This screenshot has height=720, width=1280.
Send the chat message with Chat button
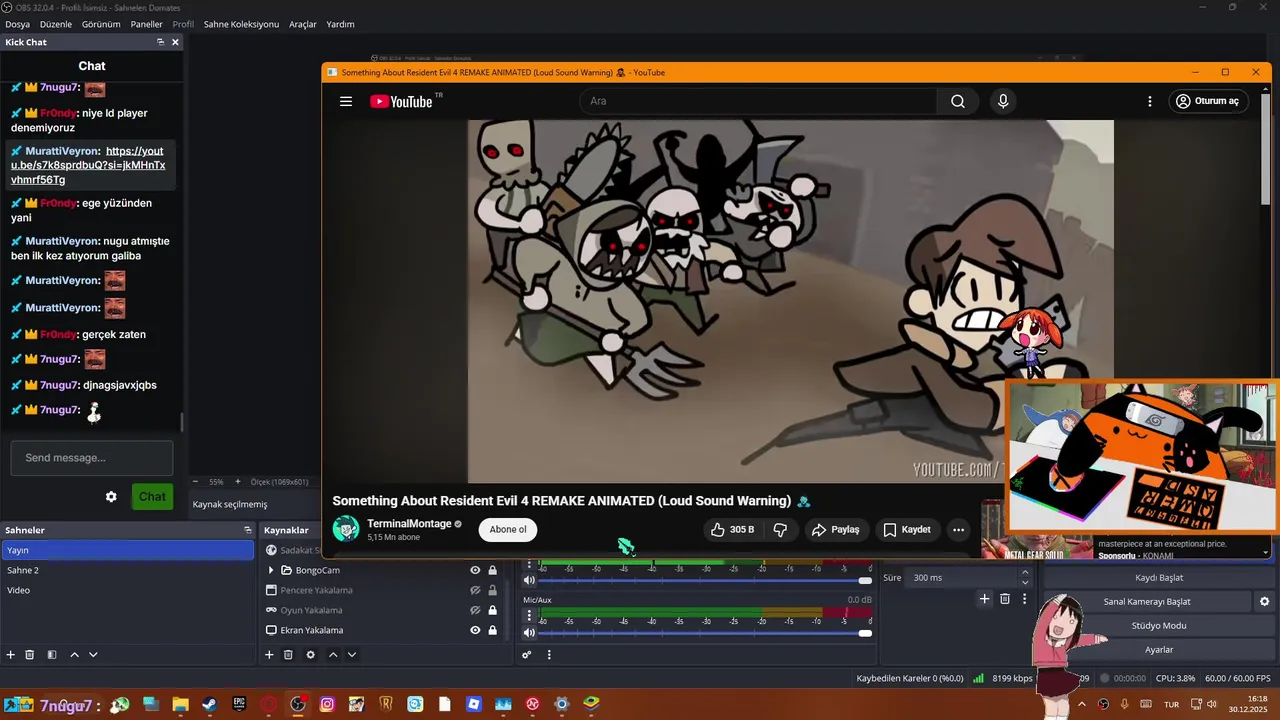(152, 497)
